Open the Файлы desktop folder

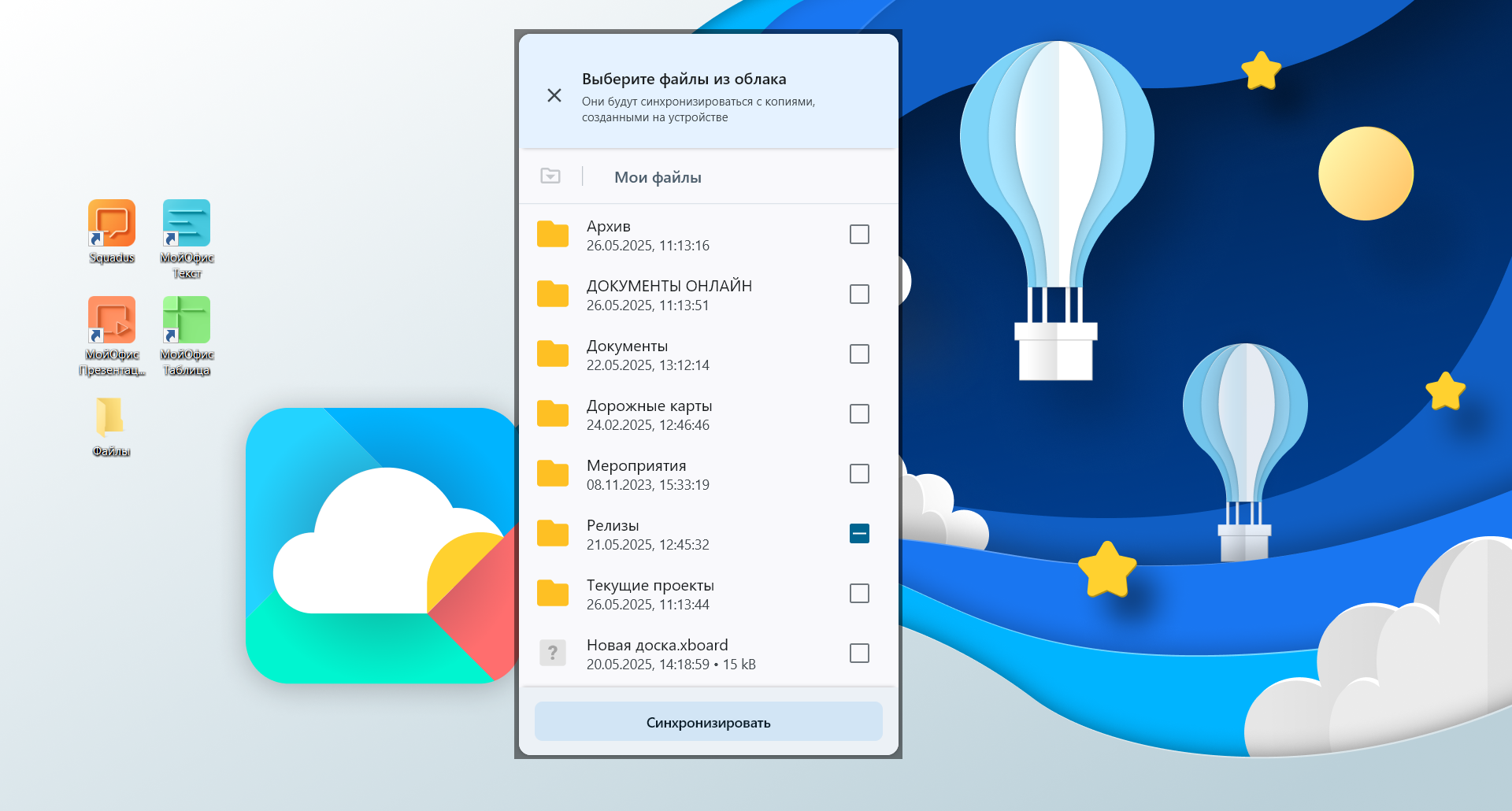(x=111, y=426)
